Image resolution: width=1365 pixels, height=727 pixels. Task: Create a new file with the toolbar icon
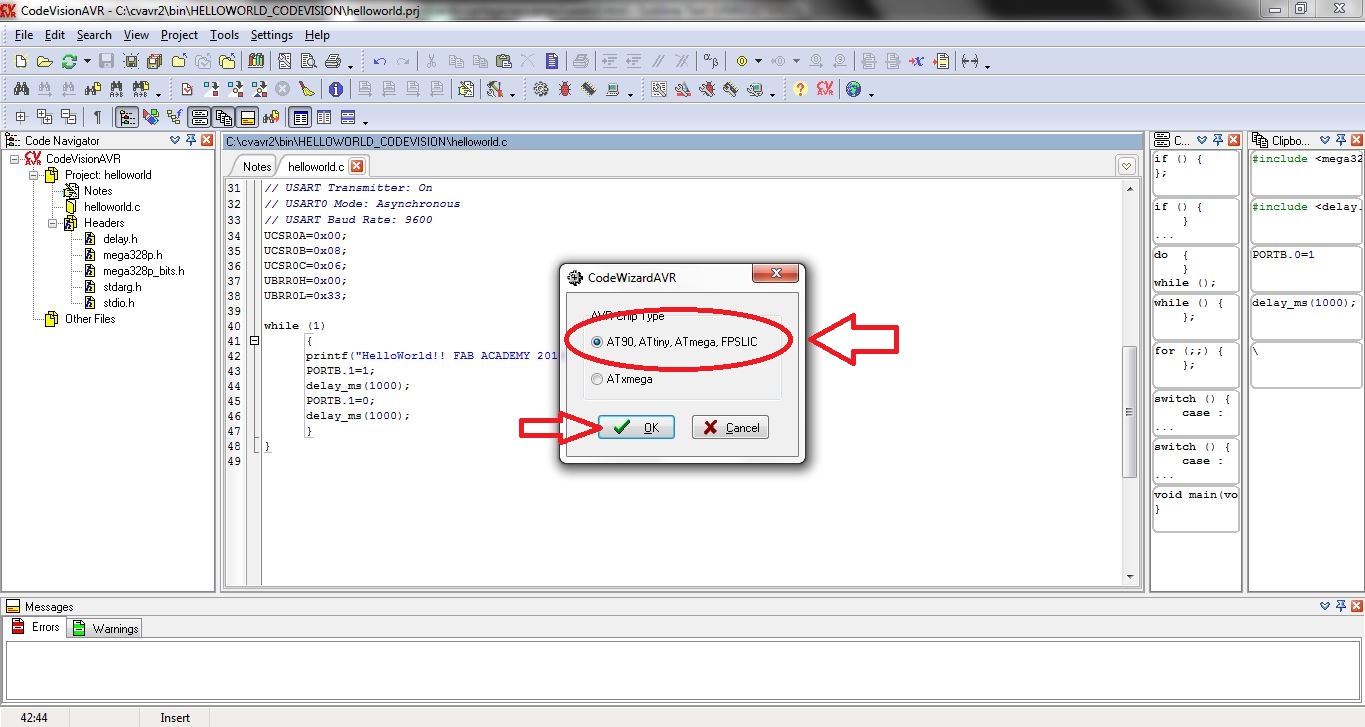[x=21, y=61]
